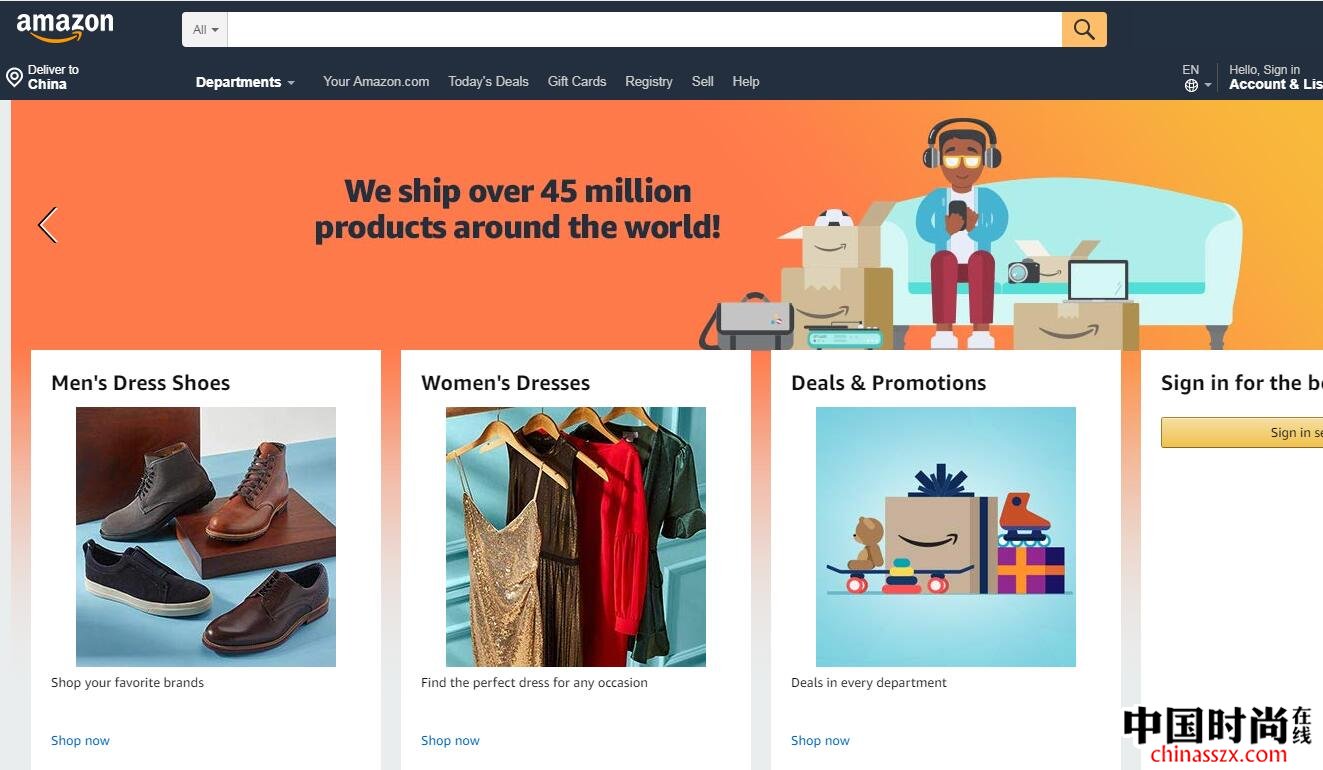Go to Gift Cards page
Viewport: 1323px width, 770px height.
(x=577, y=82)
